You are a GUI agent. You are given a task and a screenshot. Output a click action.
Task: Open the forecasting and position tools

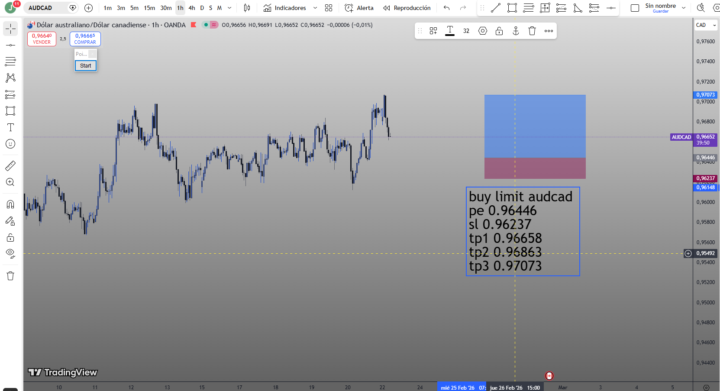tap(10, 95)
